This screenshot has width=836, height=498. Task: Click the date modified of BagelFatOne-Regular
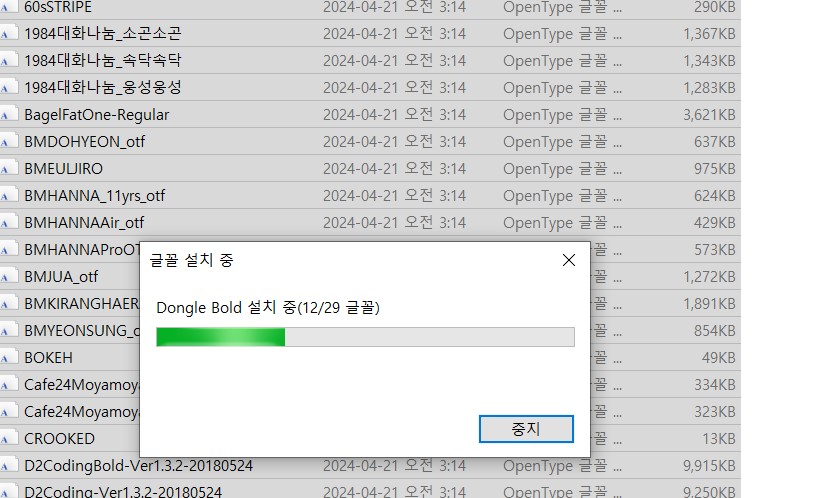tap(395, 115)
